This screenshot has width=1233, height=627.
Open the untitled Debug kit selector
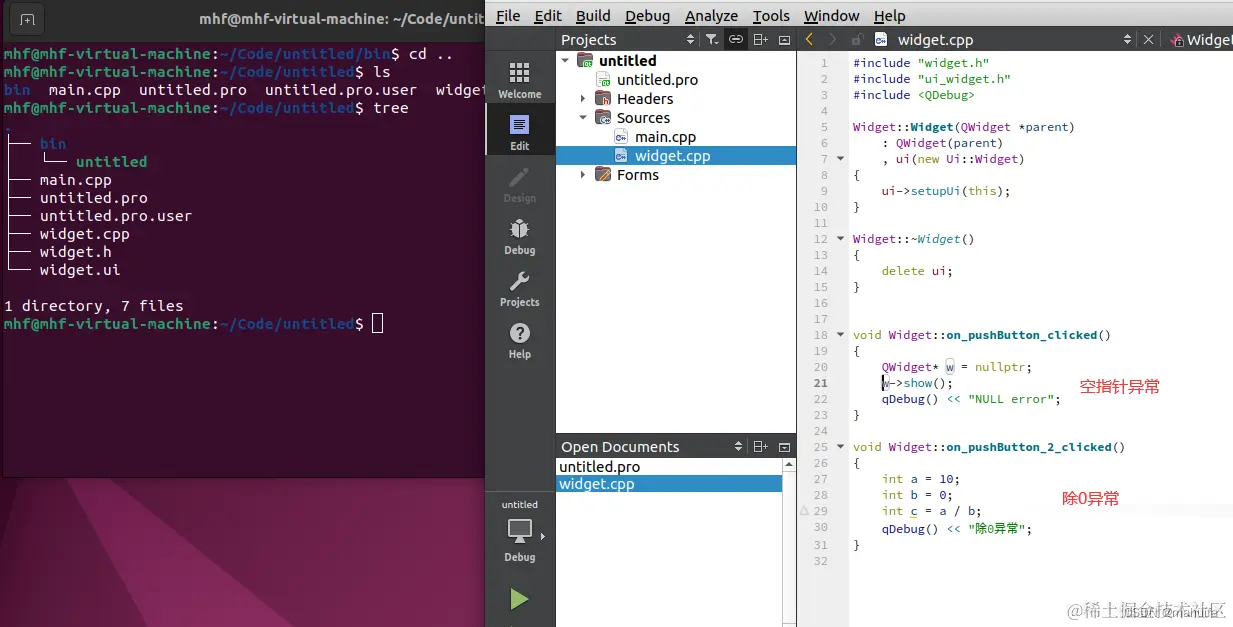tap(519, 531)
